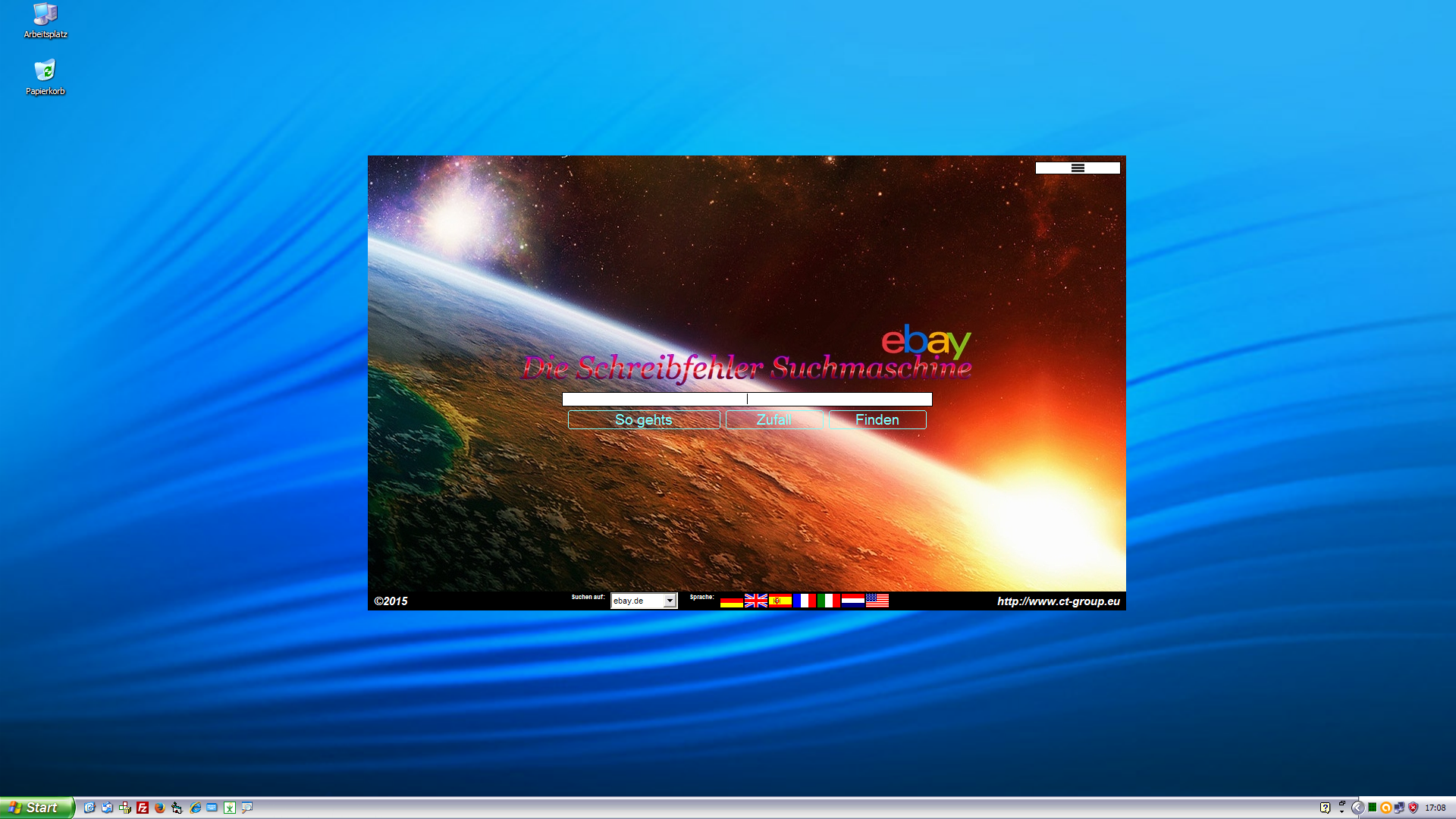Image resolution: width=1456 pixels, height=819 pixels.
Task: Open the bug-and-window quick launch icon
Action: click(x=177, y=808)
